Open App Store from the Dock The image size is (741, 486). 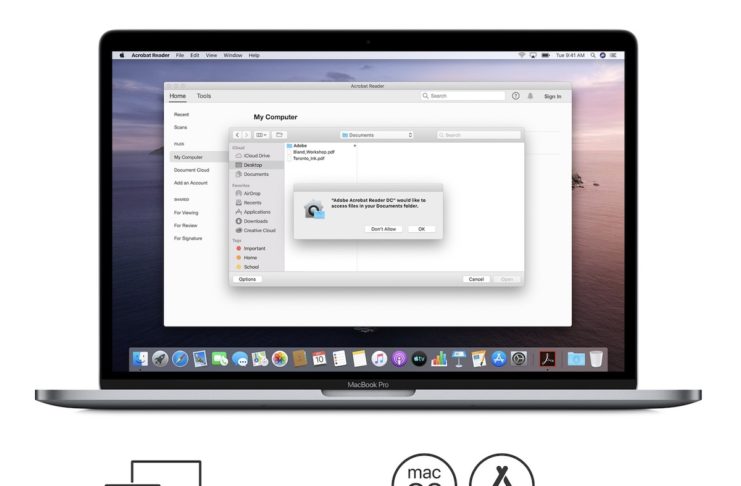(x=499, y=359)
